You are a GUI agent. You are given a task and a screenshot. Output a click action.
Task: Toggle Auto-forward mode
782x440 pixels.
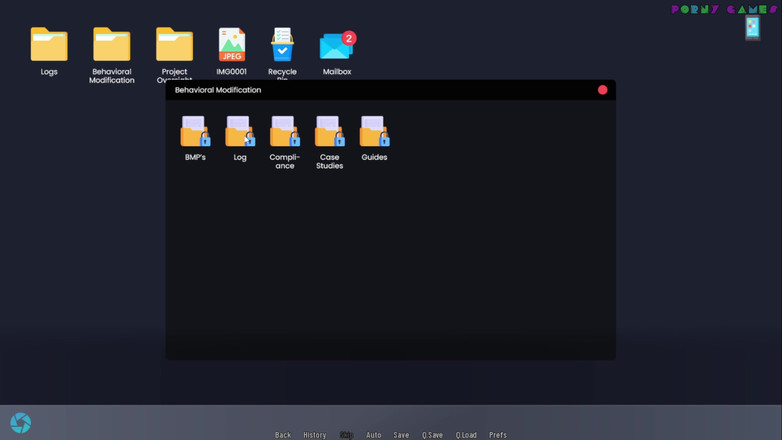click(374, 435)
